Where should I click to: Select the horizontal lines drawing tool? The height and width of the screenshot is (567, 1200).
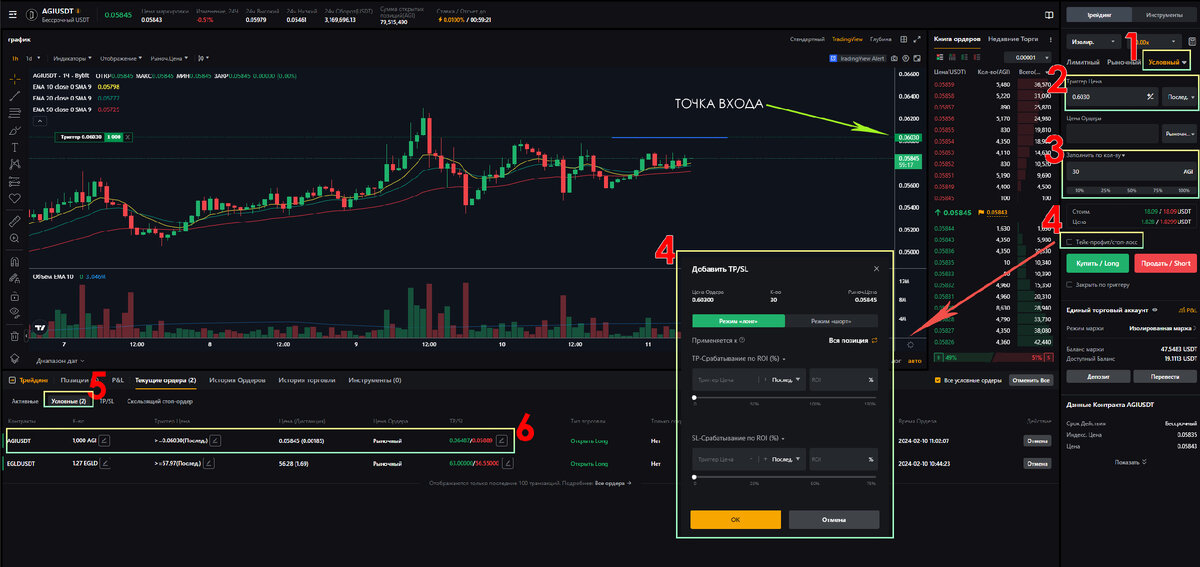(14, 113)
